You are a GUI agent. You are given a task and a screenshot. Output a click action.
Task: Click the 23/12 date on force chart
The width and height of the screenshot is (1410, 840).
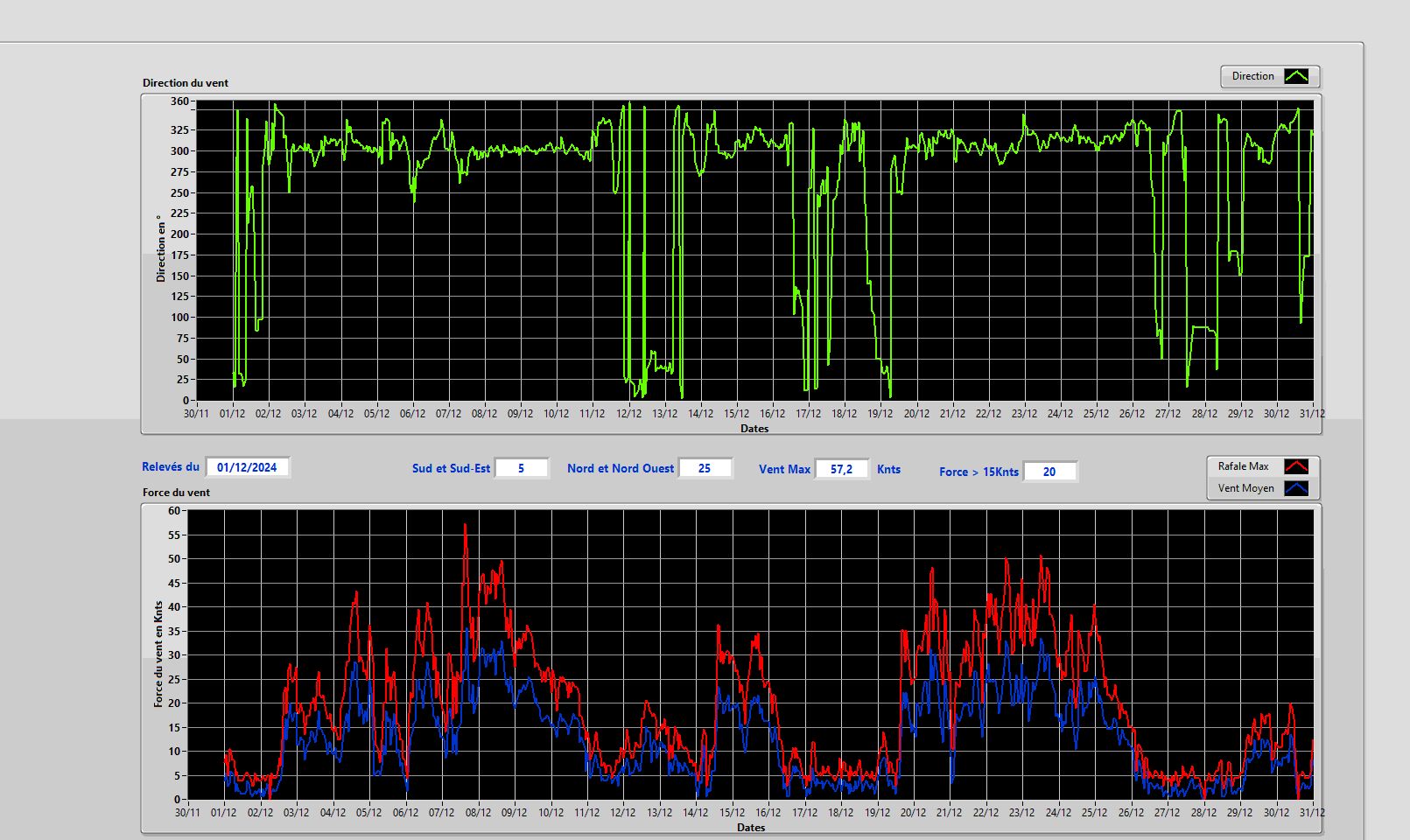(1022, 813)
